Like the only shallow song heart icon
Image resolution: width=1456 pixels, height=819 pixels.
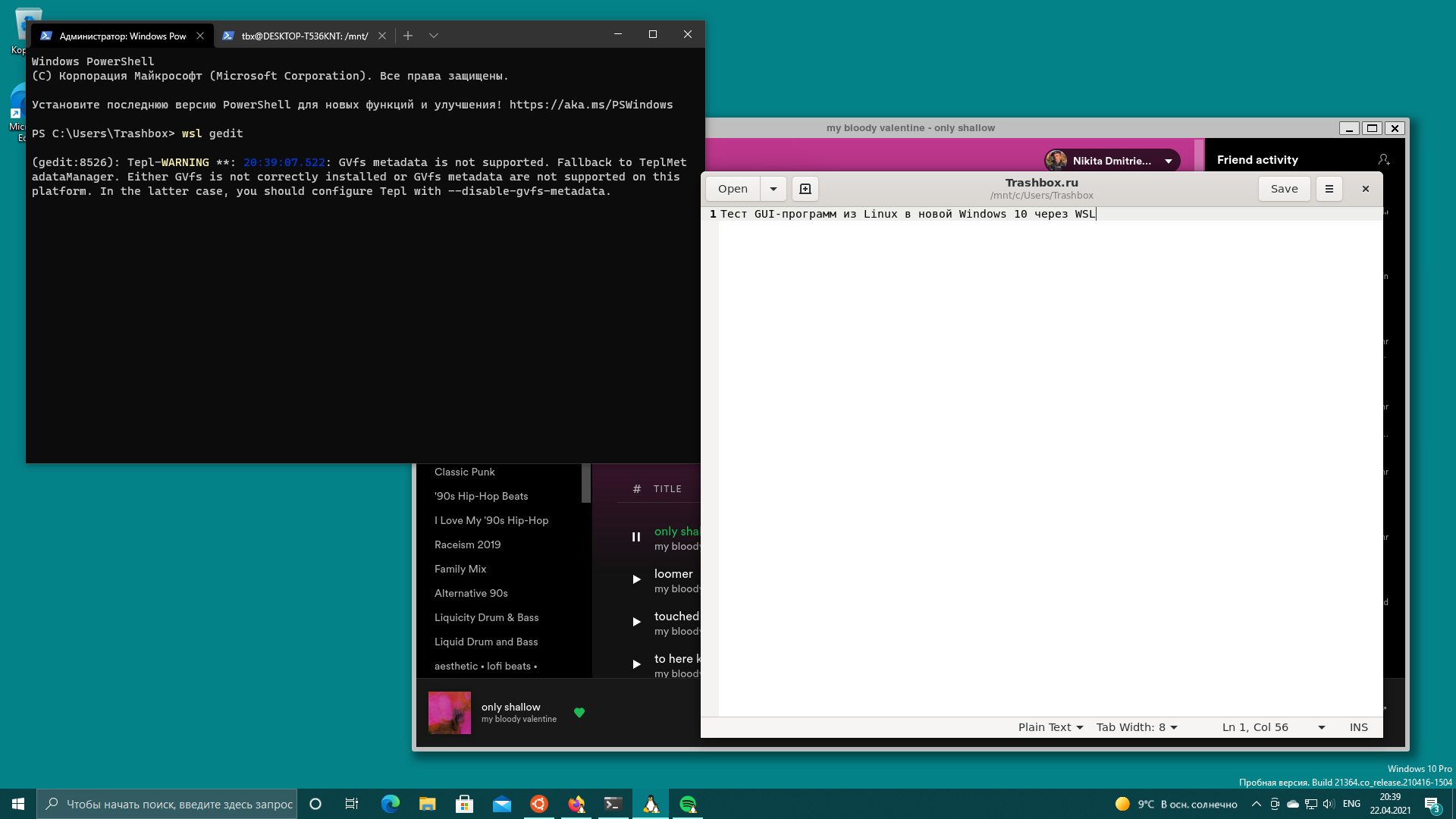[579, 712]
